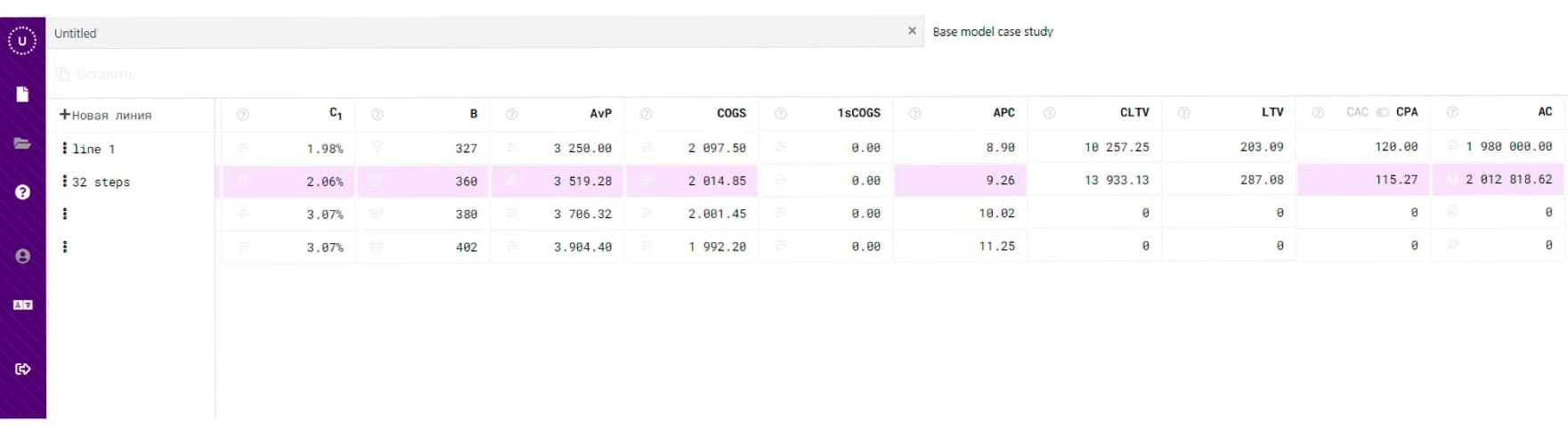
Task: Switch to Base model case study tab
Action: click(x=993, y=32)
